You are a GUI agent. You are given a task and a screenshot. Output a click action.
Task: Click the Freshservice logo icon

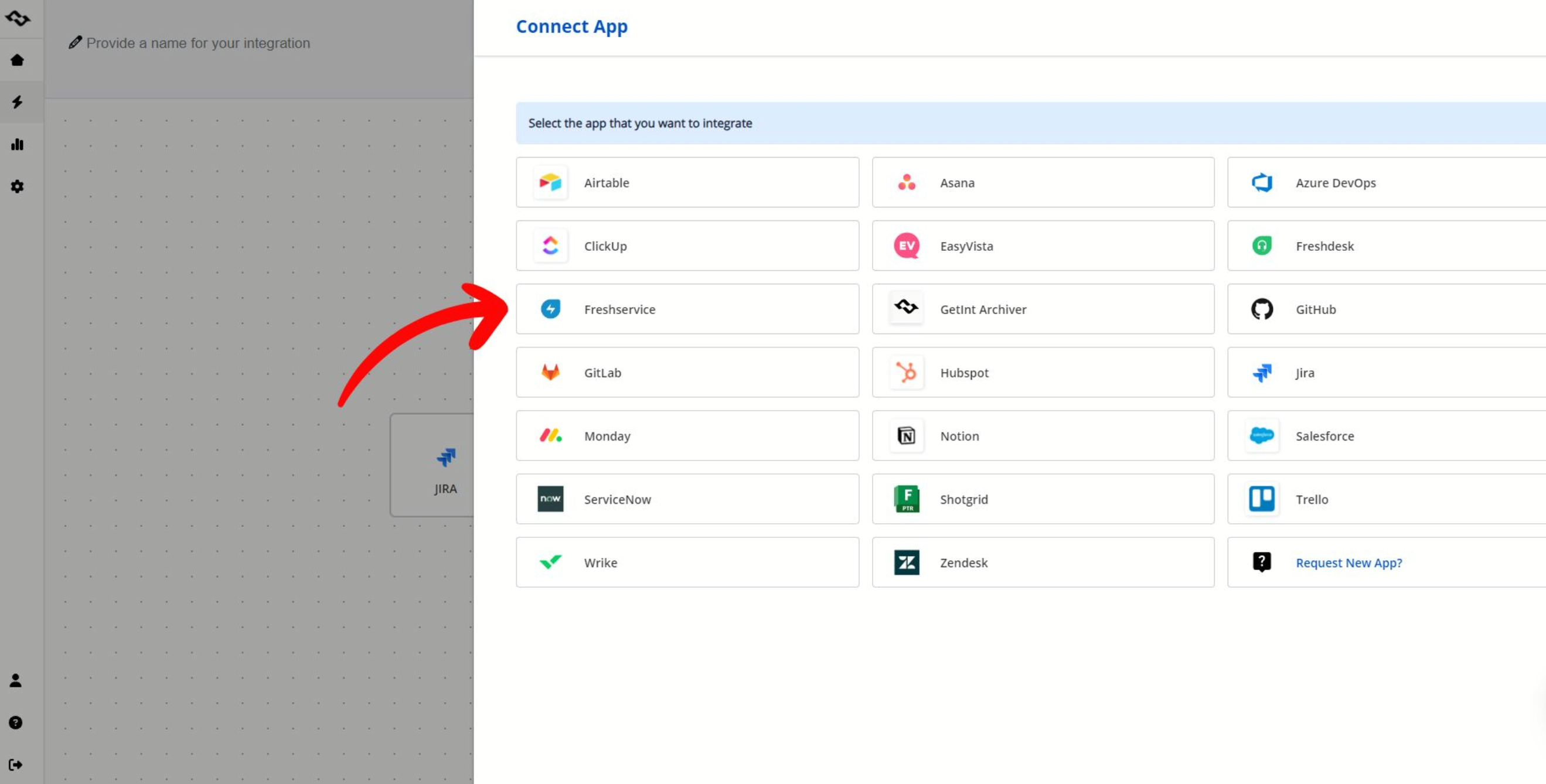tap(550, 309)
